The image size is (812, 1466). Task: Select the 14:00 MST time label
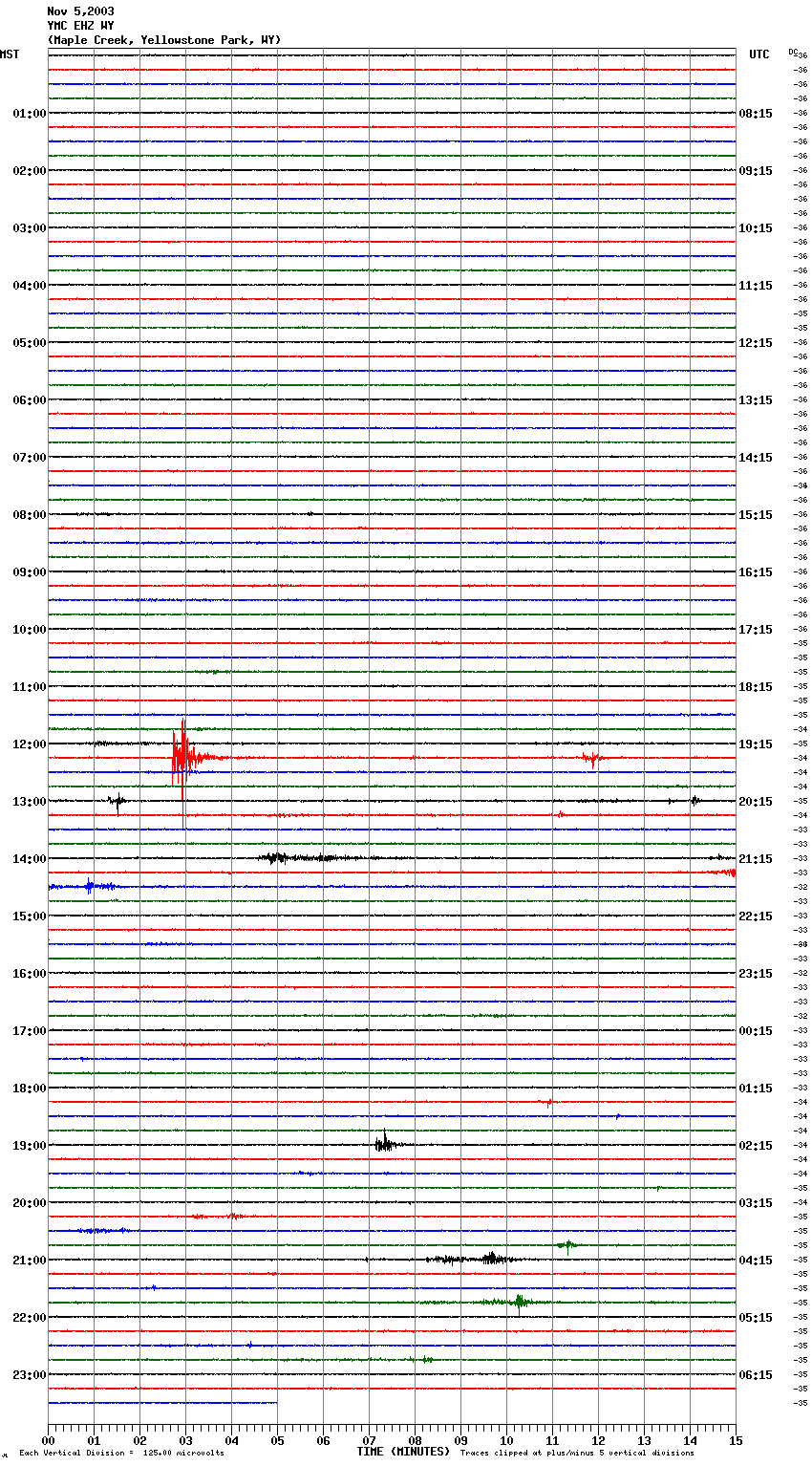point(30,859)
